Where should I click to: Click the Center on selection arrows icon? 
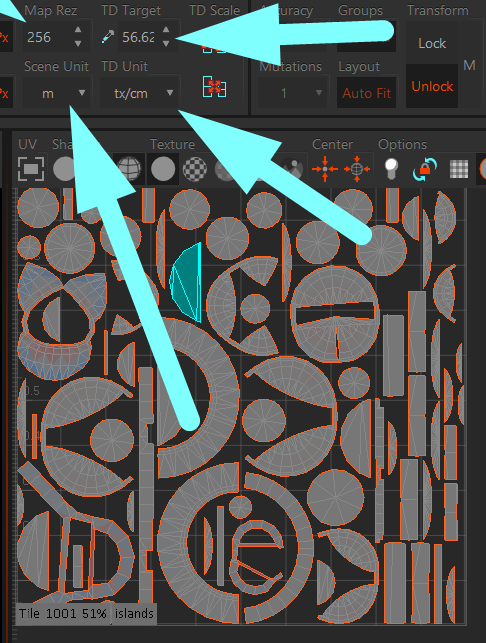(325, 169)
